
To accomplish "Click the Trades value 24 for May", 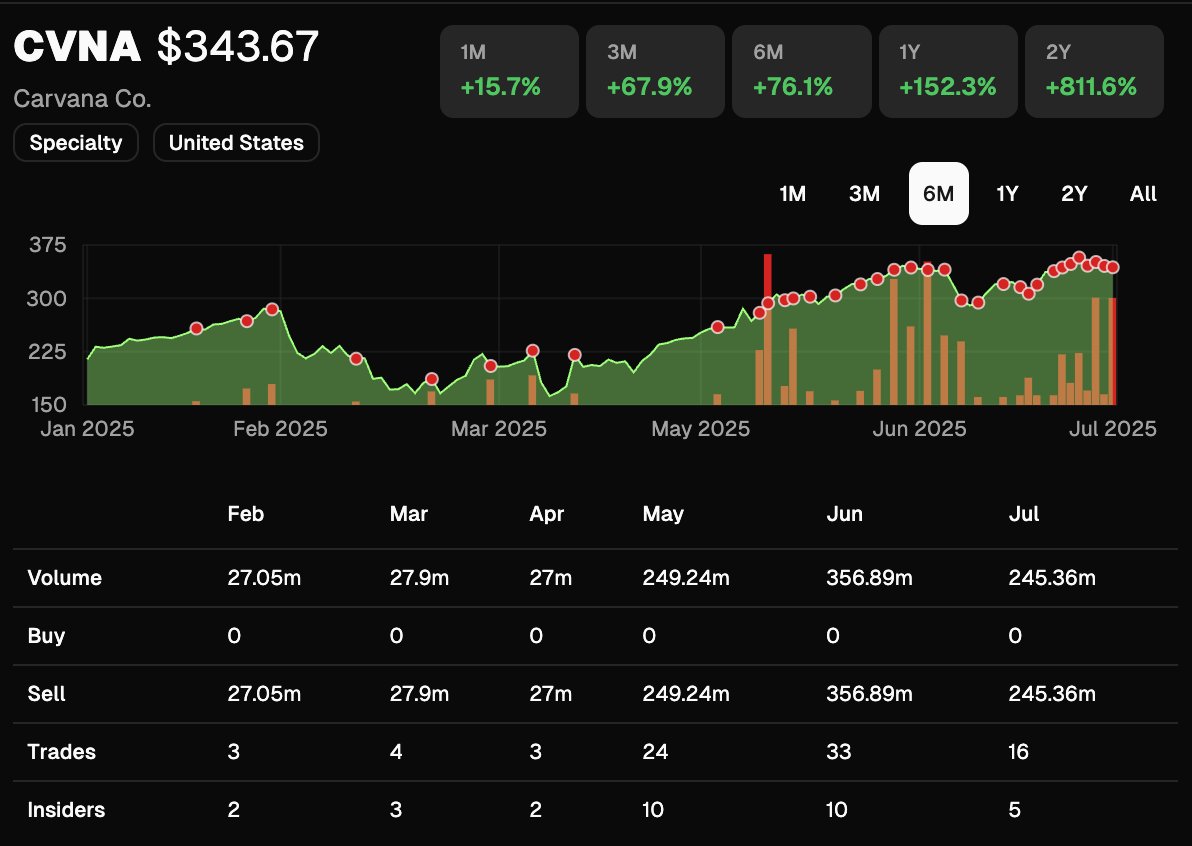I will tap(655, 752).
